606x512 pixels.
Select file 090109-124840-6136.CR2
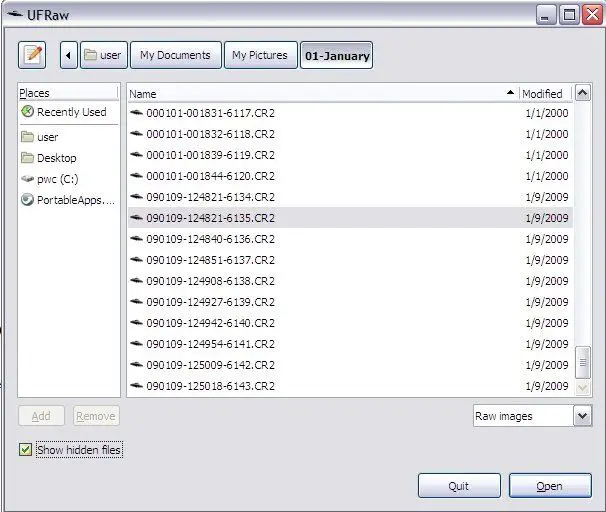click(x=350, y=239)
